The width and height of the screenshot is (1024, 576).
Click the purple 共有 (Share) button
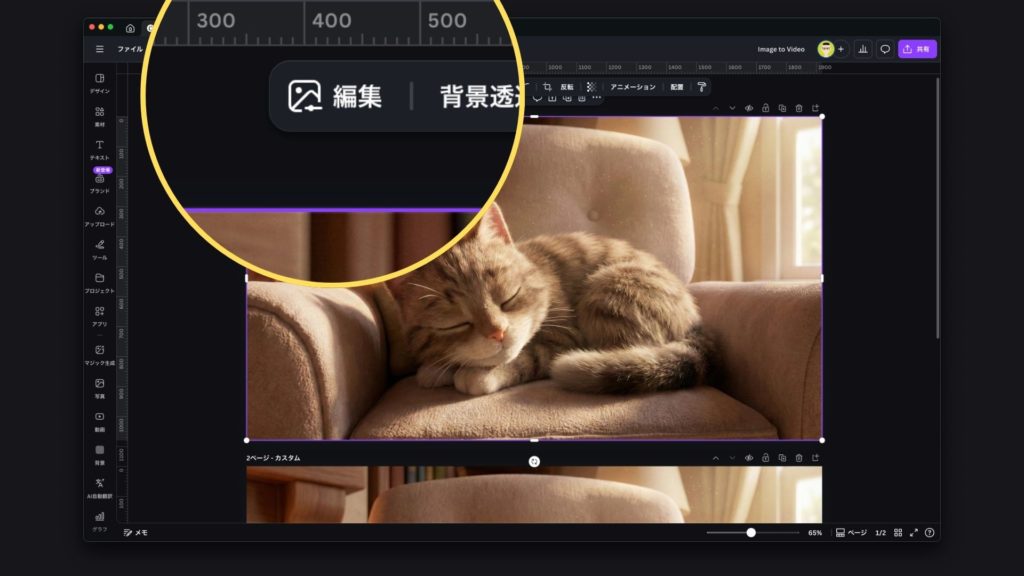[x=917, y=49]
